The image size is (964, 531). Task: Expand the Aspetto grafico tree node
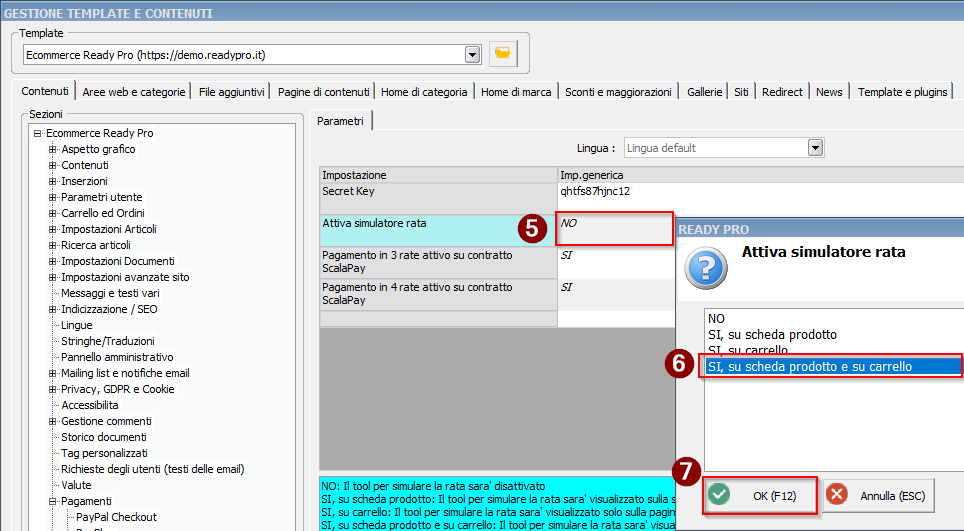pyautogui.click(x=53, y=149)
